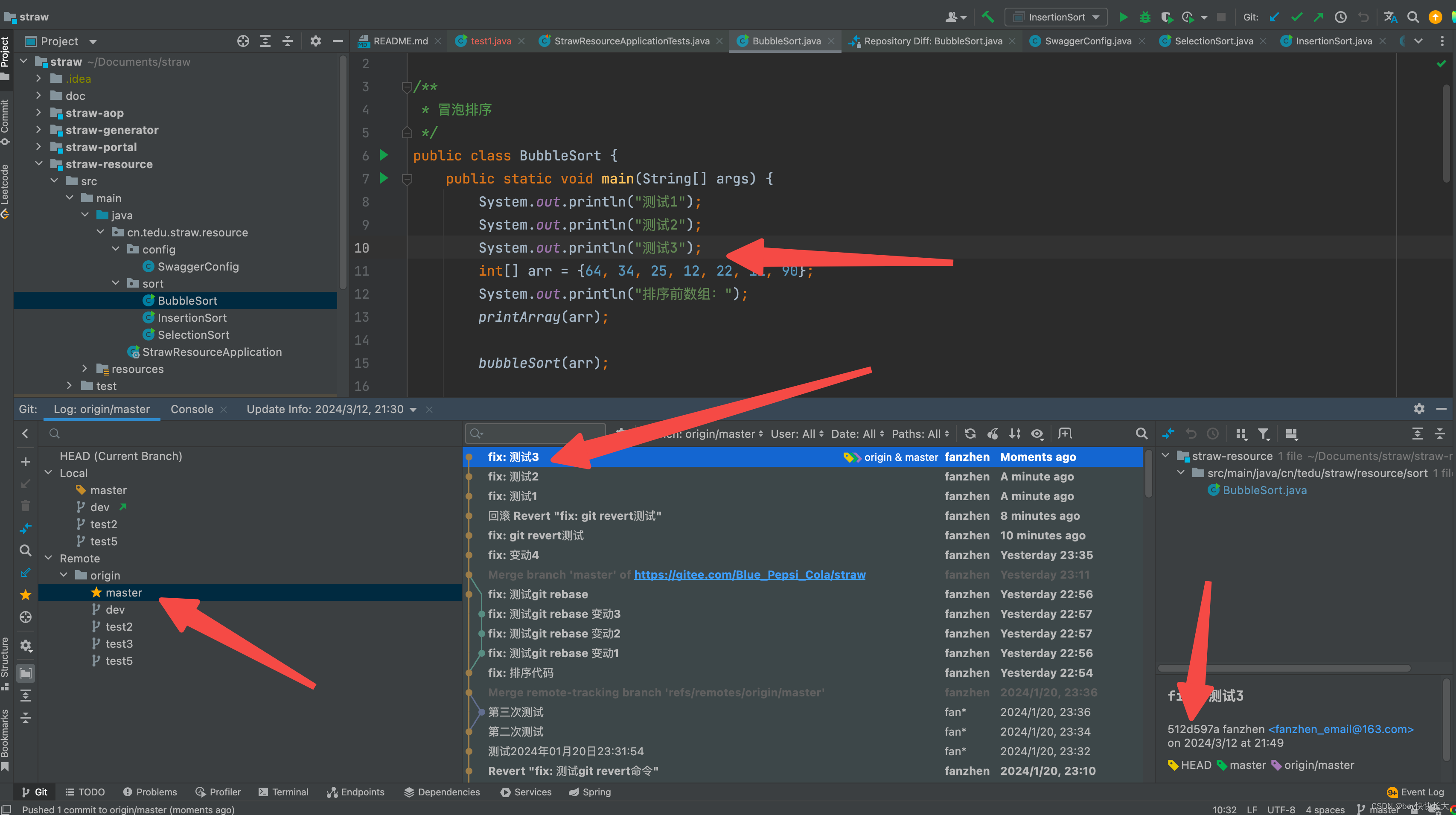Open SwaggerConfig.java editor tab
The image size is (1456, 815).
1087,41
